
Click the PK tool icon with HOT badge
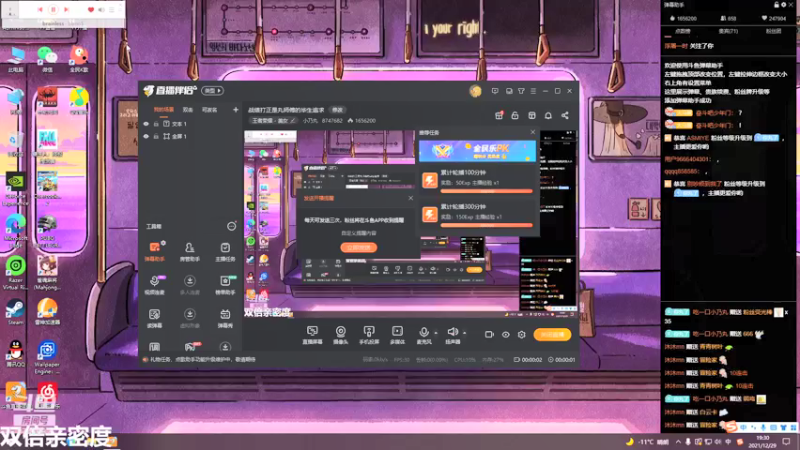point(190,346)
